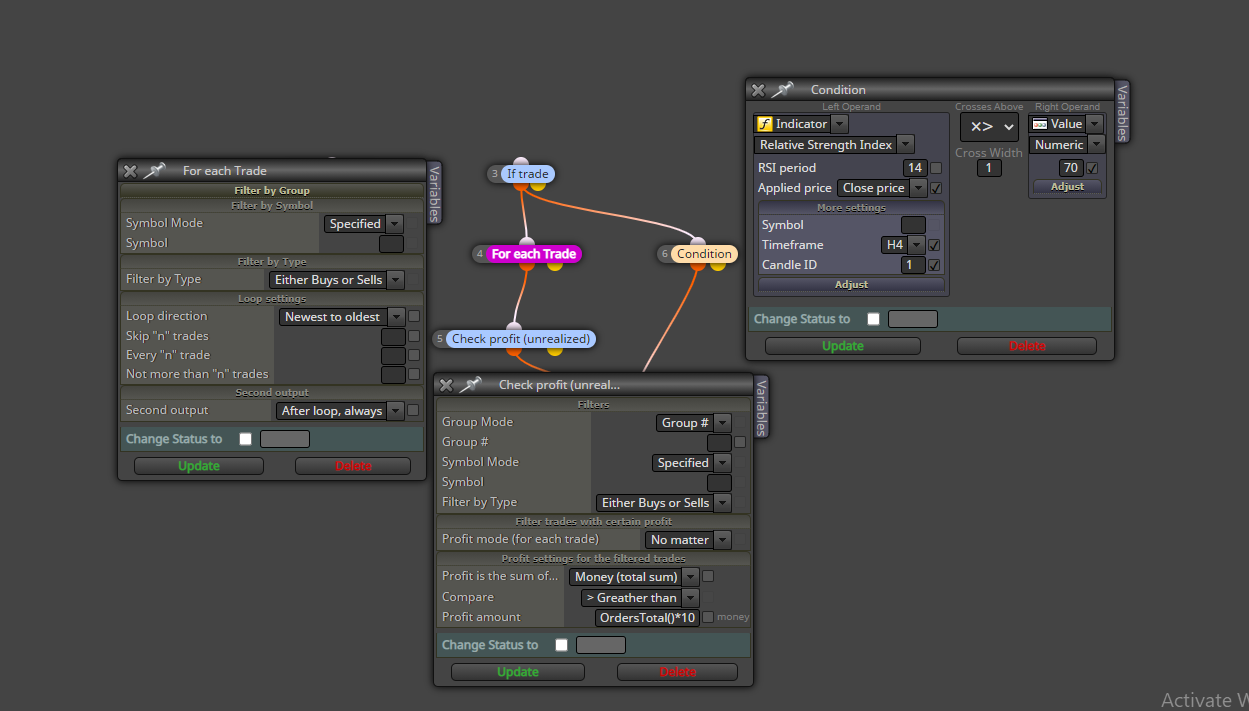Click the input connector atop Condition block
1249x711 pixels.
[697, 242]
